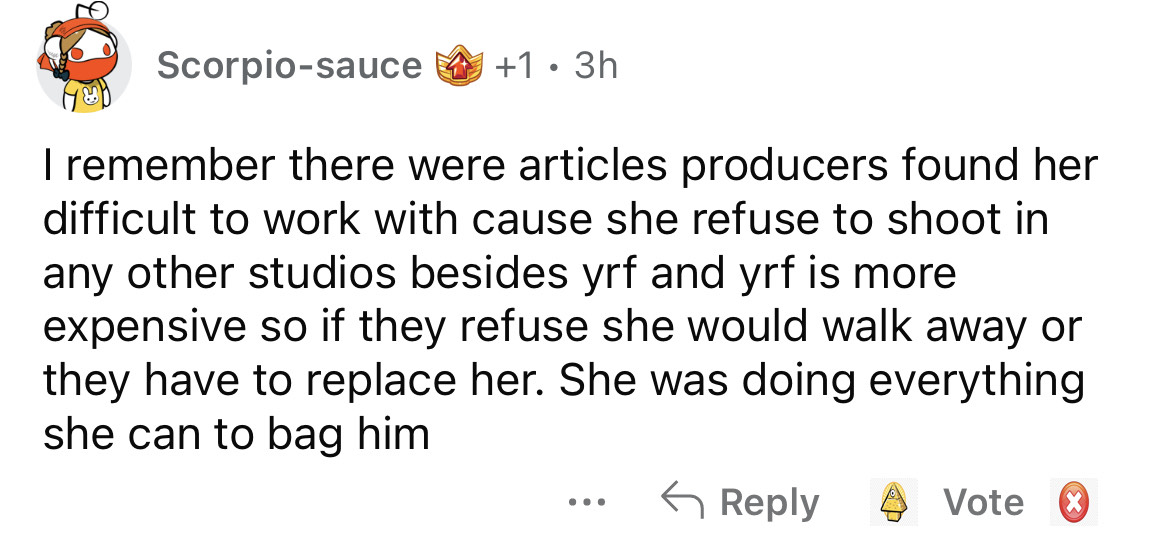
Task: Click the bunny emblem on avatar's shirt
Action: pos(93,95)
